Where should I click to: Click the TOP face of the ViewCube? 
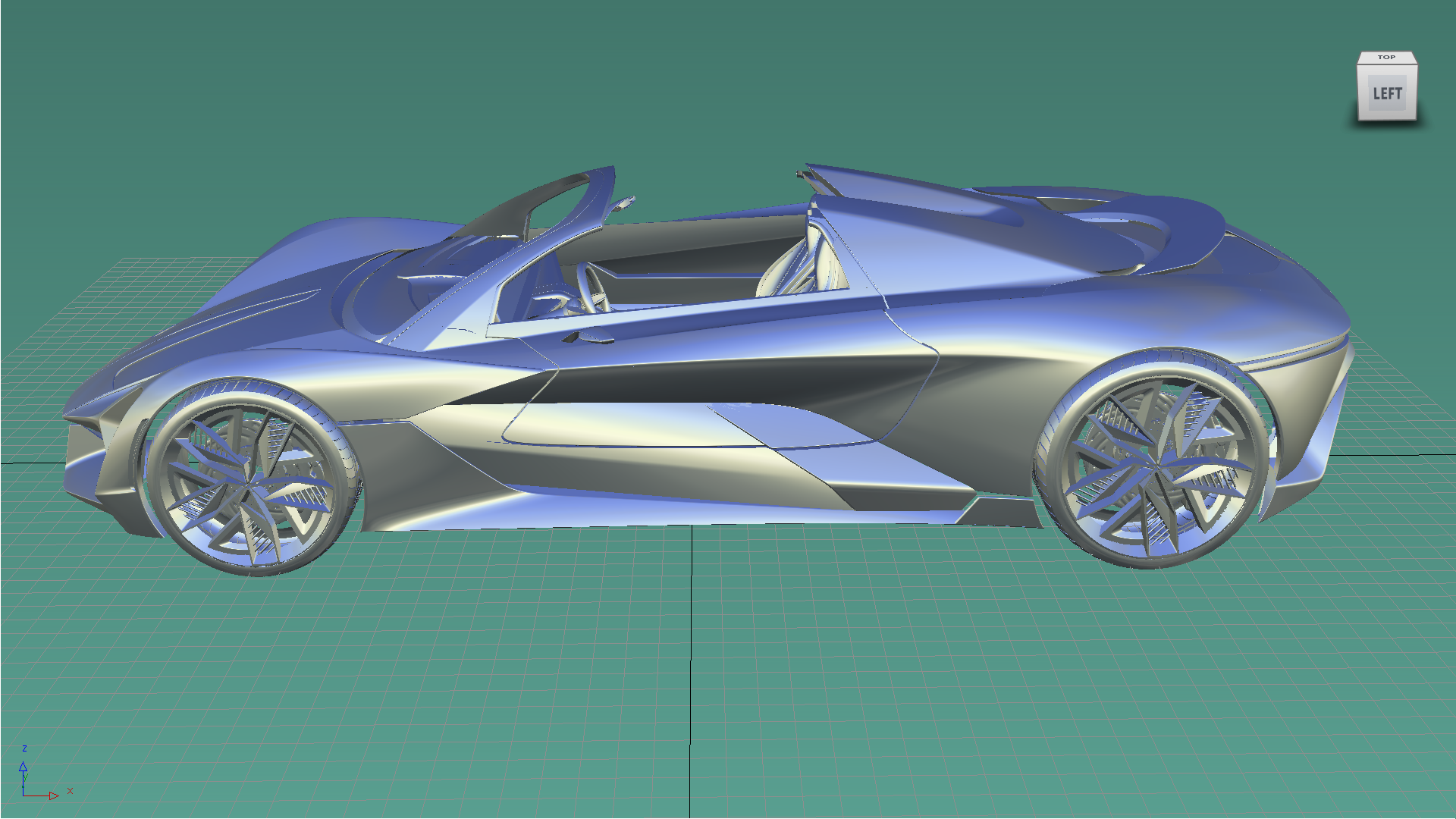click(1387, 58)
